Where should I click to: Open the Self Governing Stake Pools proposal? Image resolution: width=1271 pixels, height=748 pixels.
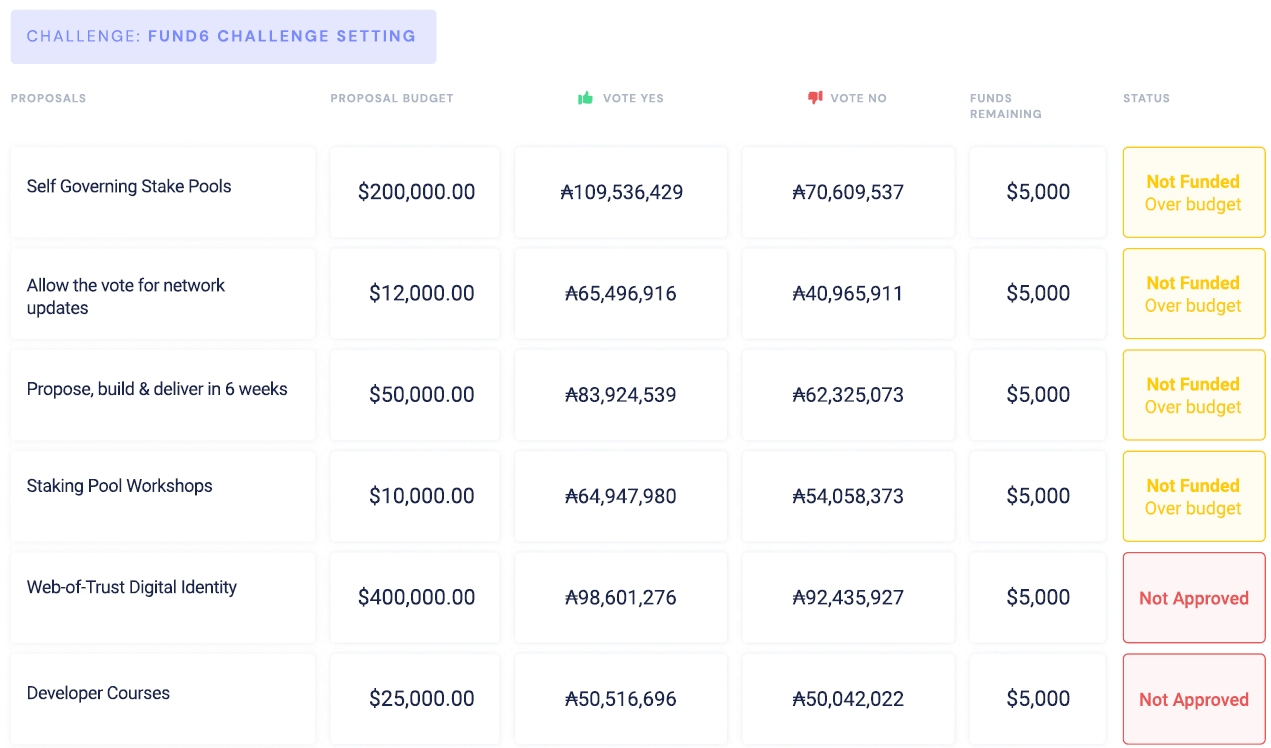pyautogui.click(x=129, y=186)
